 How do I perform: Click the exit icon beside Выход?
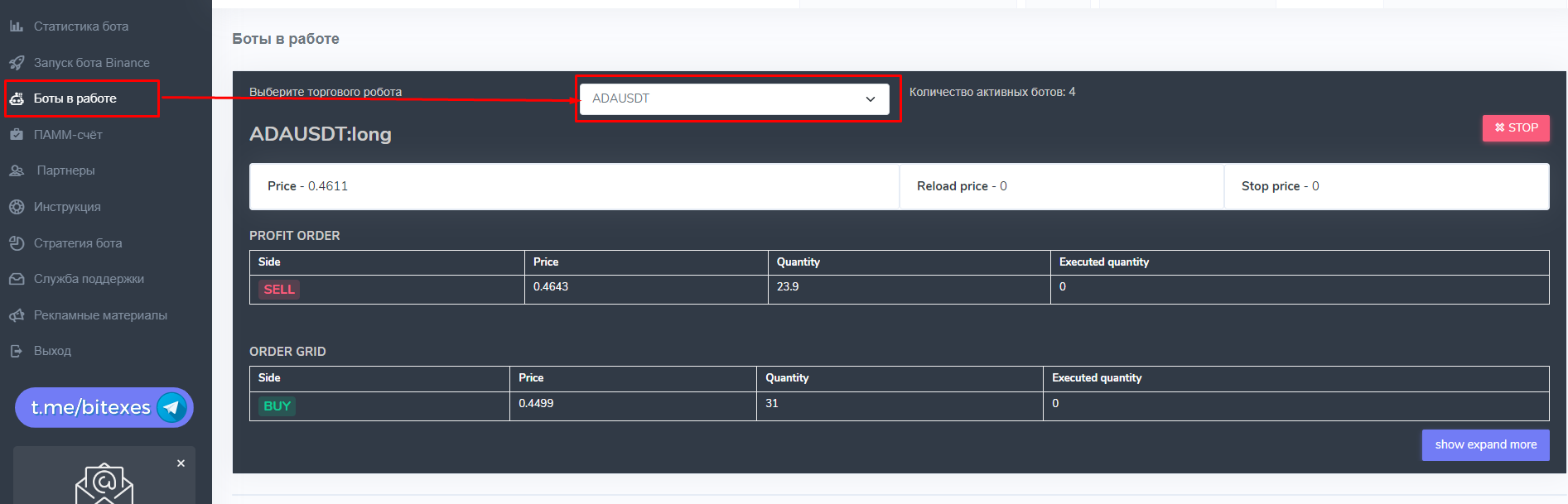point(17,351)
